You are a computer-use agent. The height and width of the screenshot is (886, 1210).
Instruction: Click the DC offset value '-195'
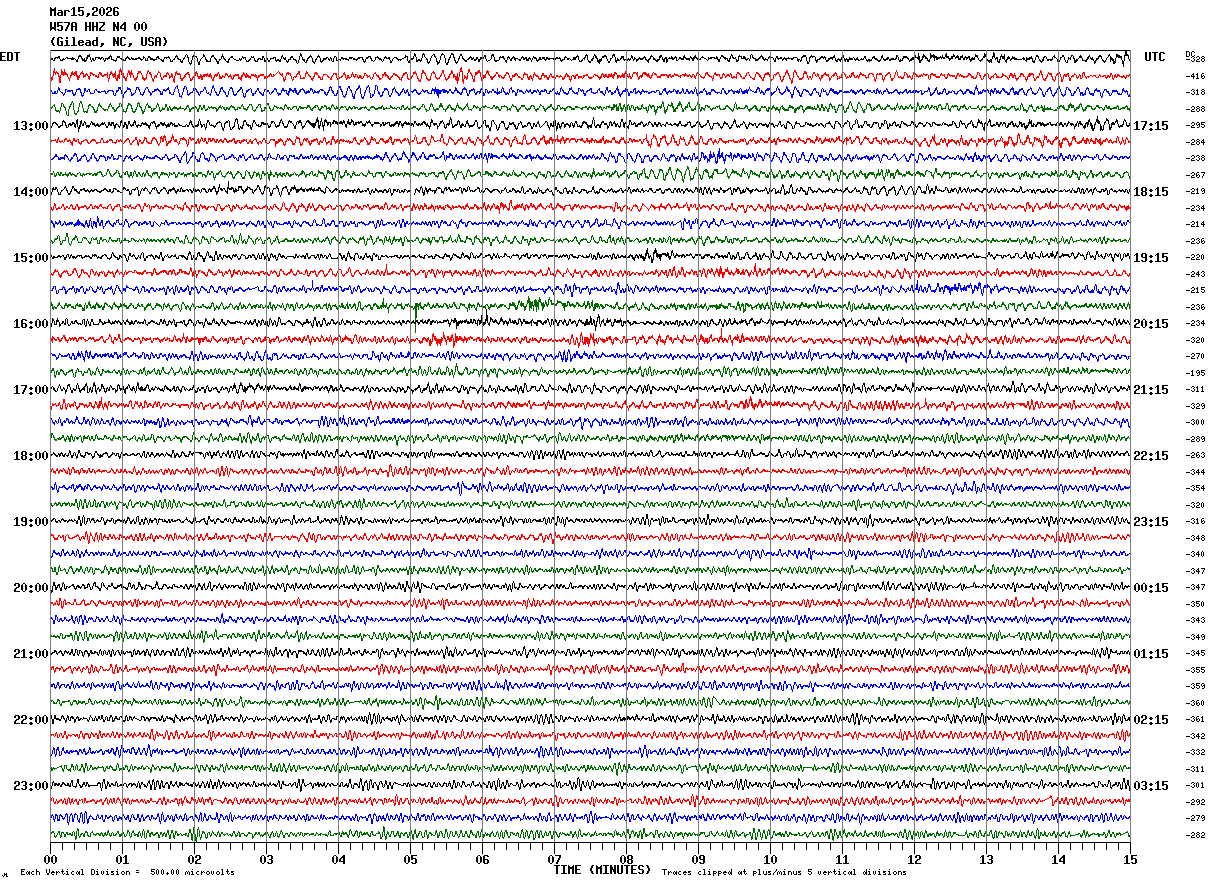point(1195,373)
